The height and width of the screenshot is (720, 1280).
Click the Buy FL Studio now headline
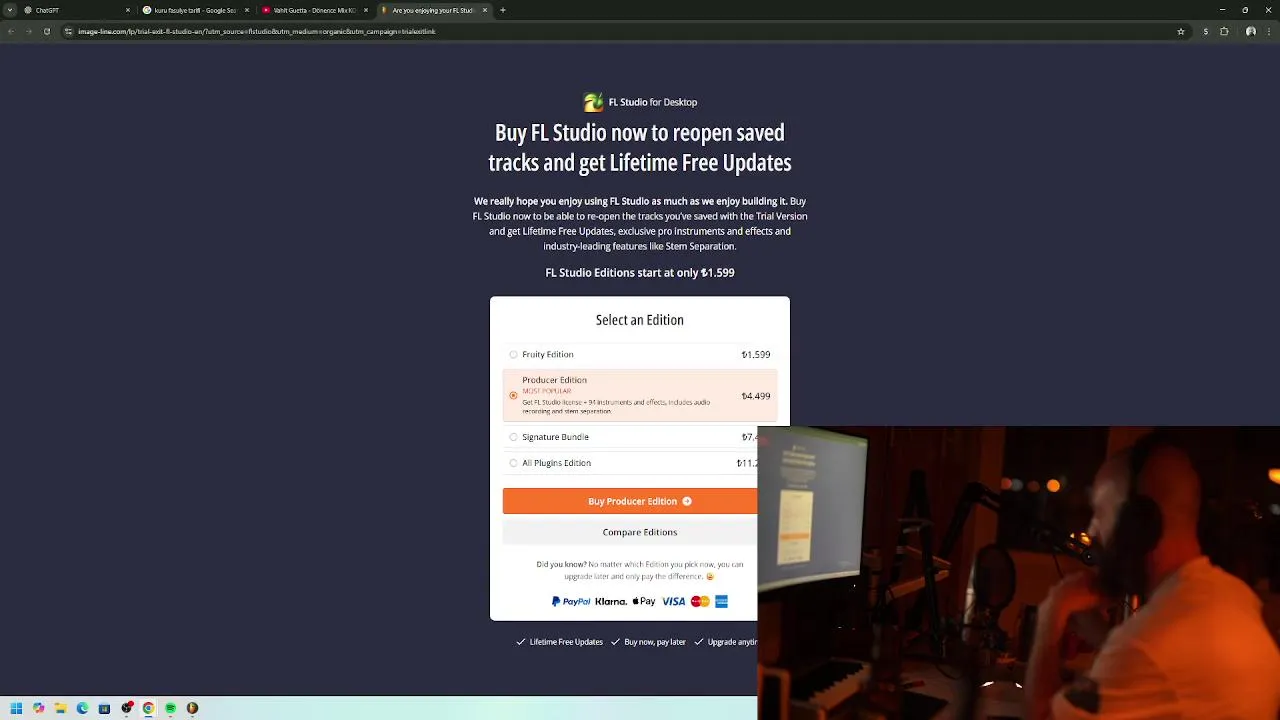(640, 148)
